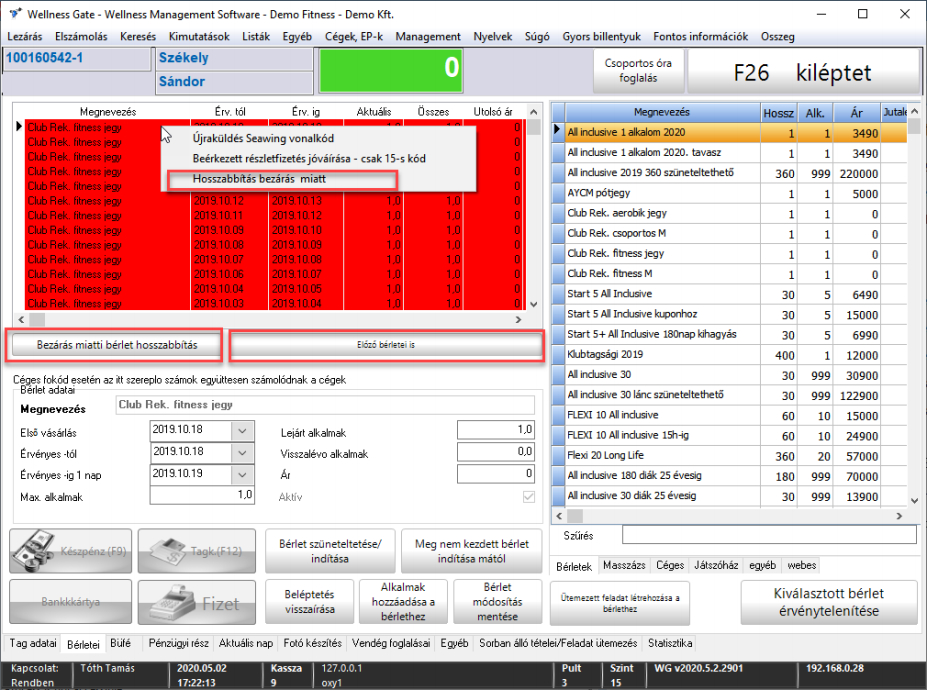This screenshot has width=927, height=691.
Task: Open the Fontos információk menu
Action: (x=701, y=37)
